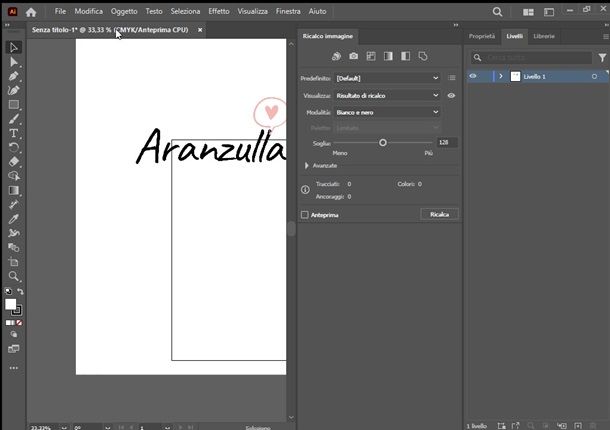Toggle visibility eye of Livello 1
Image resolution: width=610 pixels, height=430 pixels.
(x=473, y=76)
